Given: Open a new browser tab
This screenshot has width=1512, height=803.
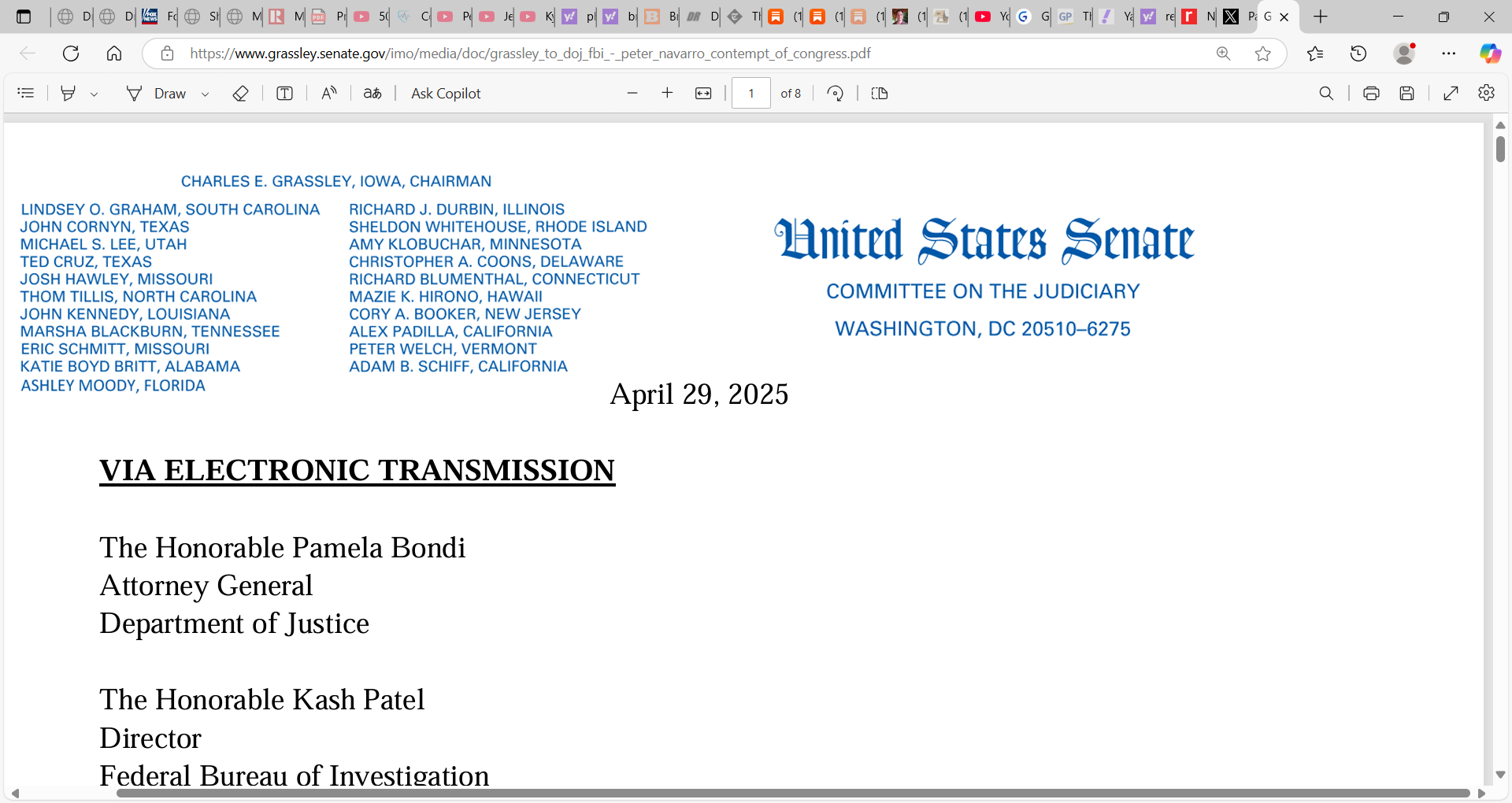Looking at the screenshot, I should (1321, 17).
